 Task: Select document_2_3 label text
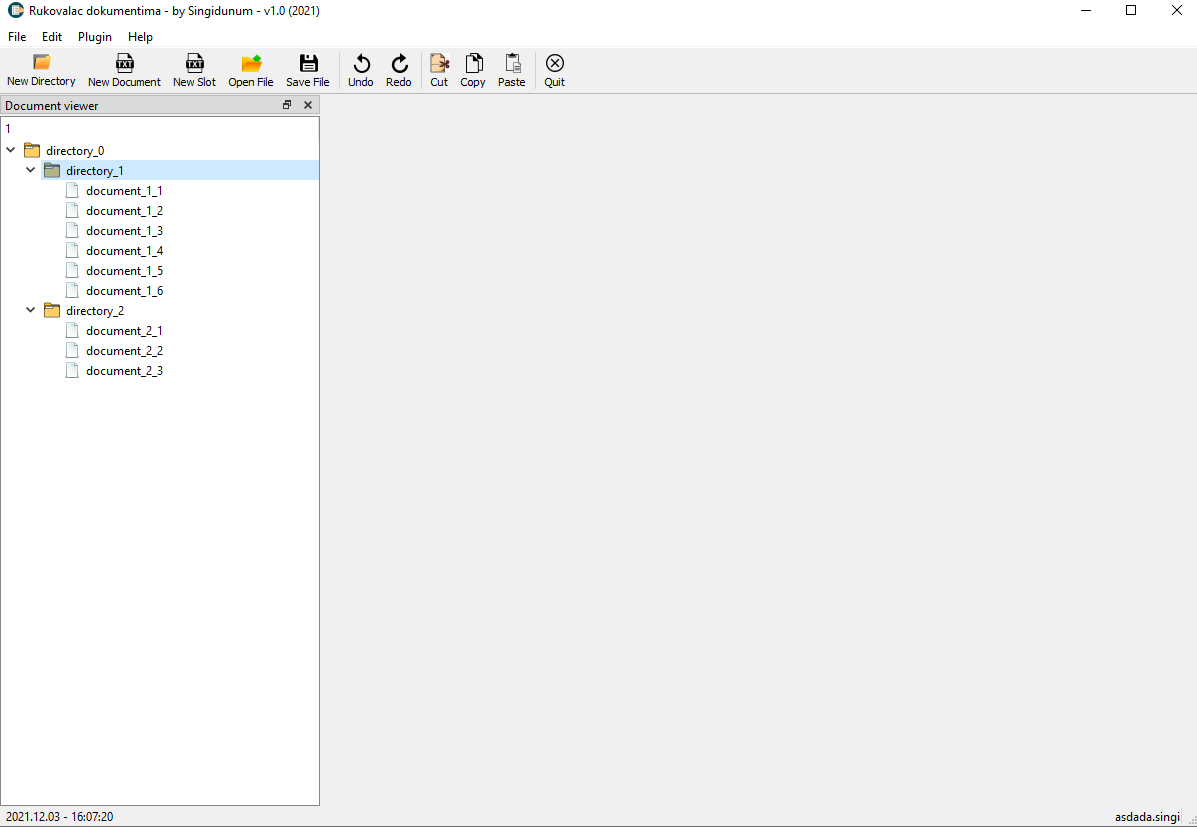click(124, 371)
